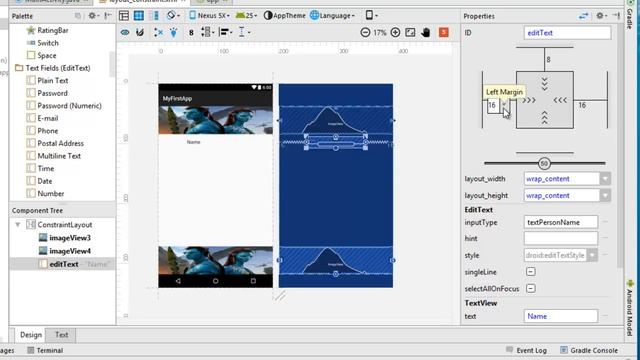
Task: Click the Clear All Constraints icon
Action: pos(158,32)
